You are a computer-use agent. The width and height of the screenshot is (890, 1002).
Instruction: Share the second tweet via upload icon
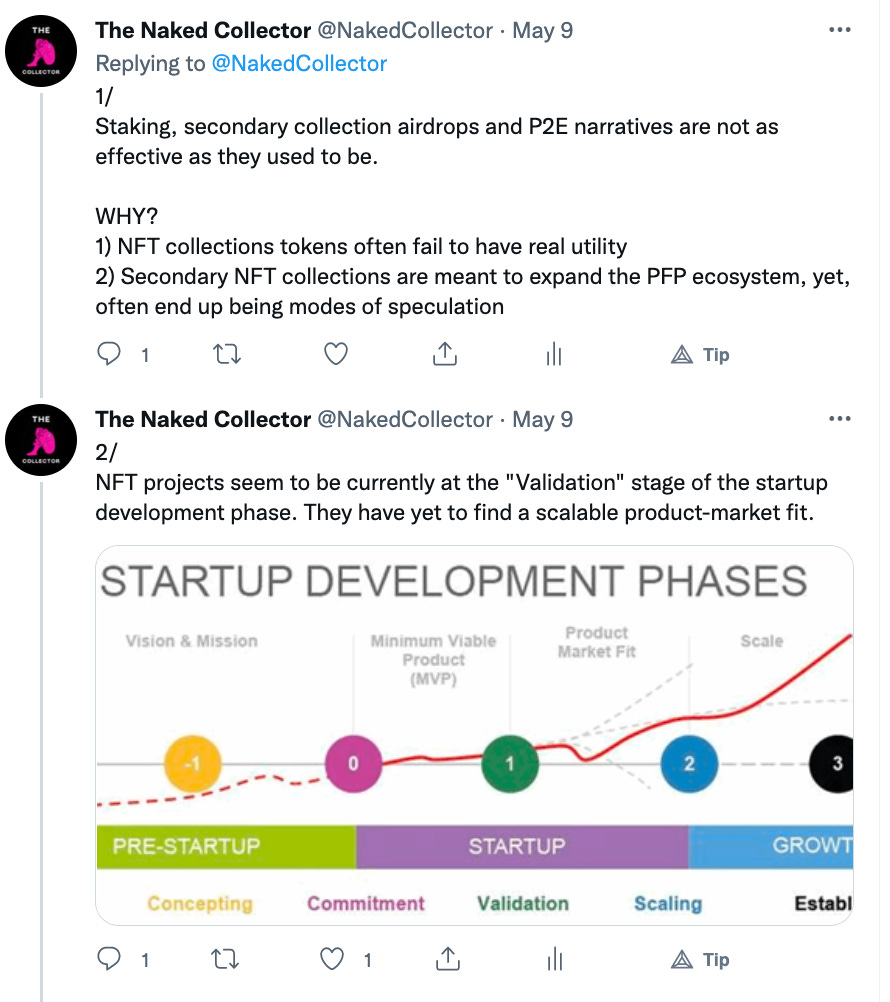448,959
